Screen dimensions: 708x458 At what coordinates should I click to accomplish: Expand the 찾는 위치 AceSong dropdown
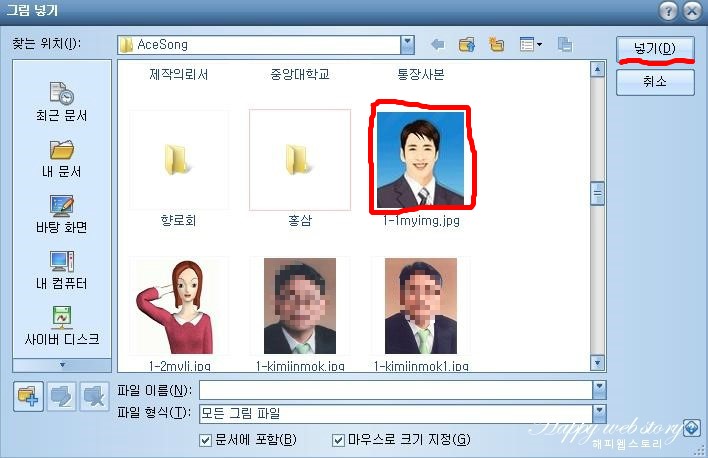(x=407, y=45)
